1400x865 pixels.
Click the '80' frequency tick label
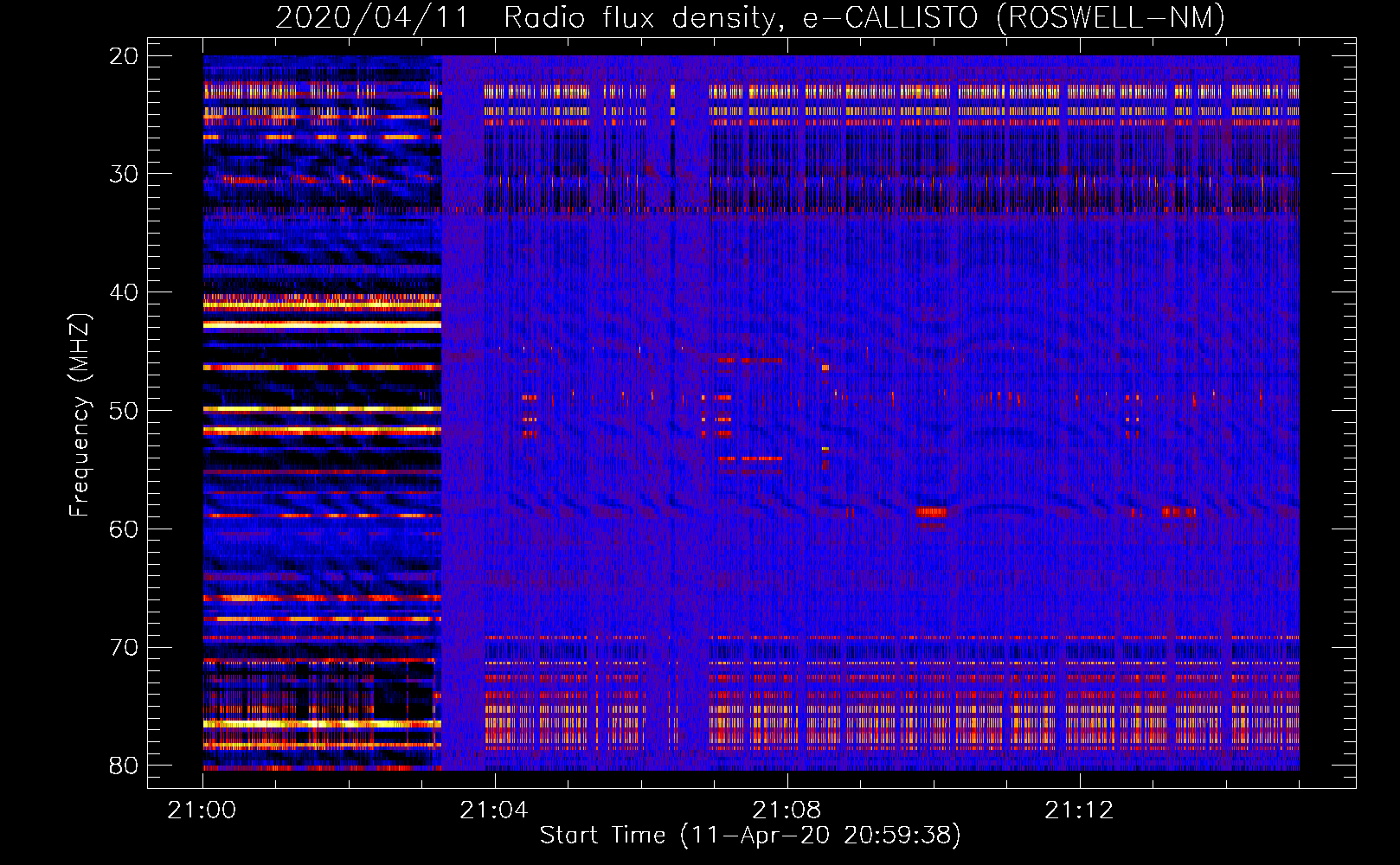[124, 766]
